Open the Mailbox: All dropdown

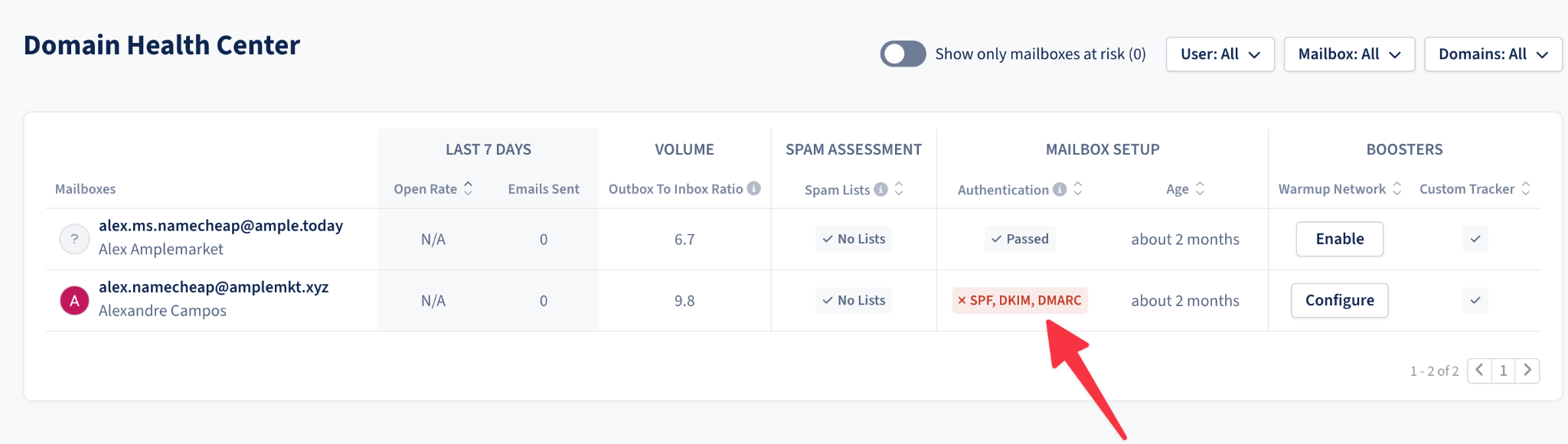pyautogui.click(x=1349, y=54)
